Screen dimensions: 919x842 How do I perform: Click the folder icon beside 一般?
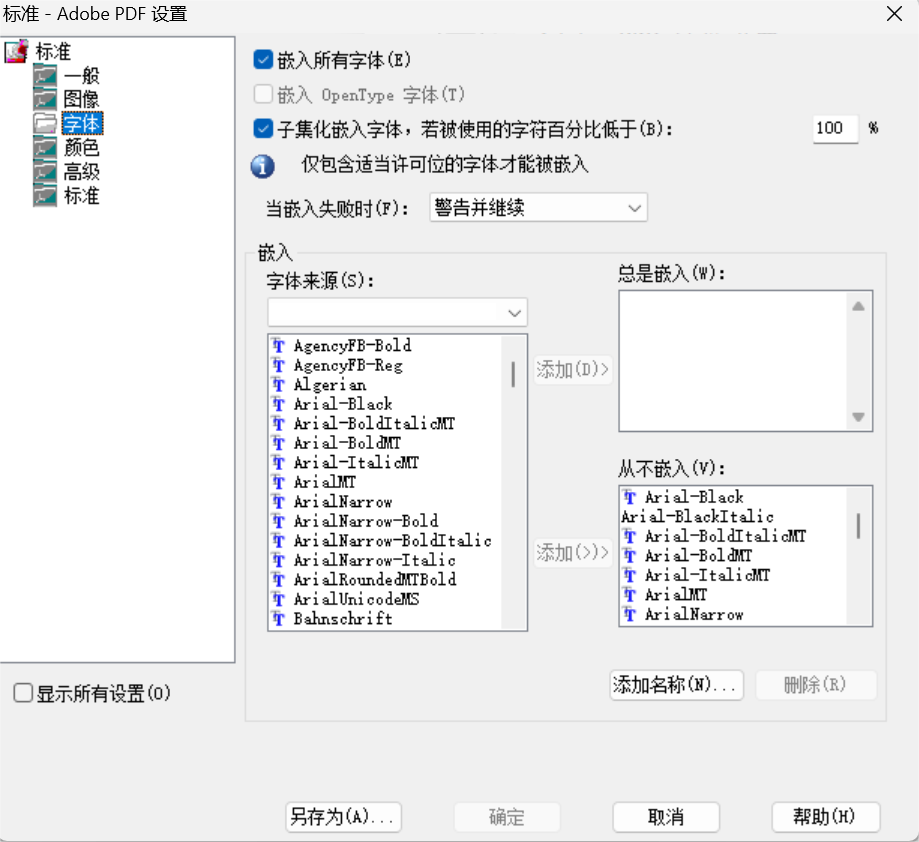click(x=45, y=76)
